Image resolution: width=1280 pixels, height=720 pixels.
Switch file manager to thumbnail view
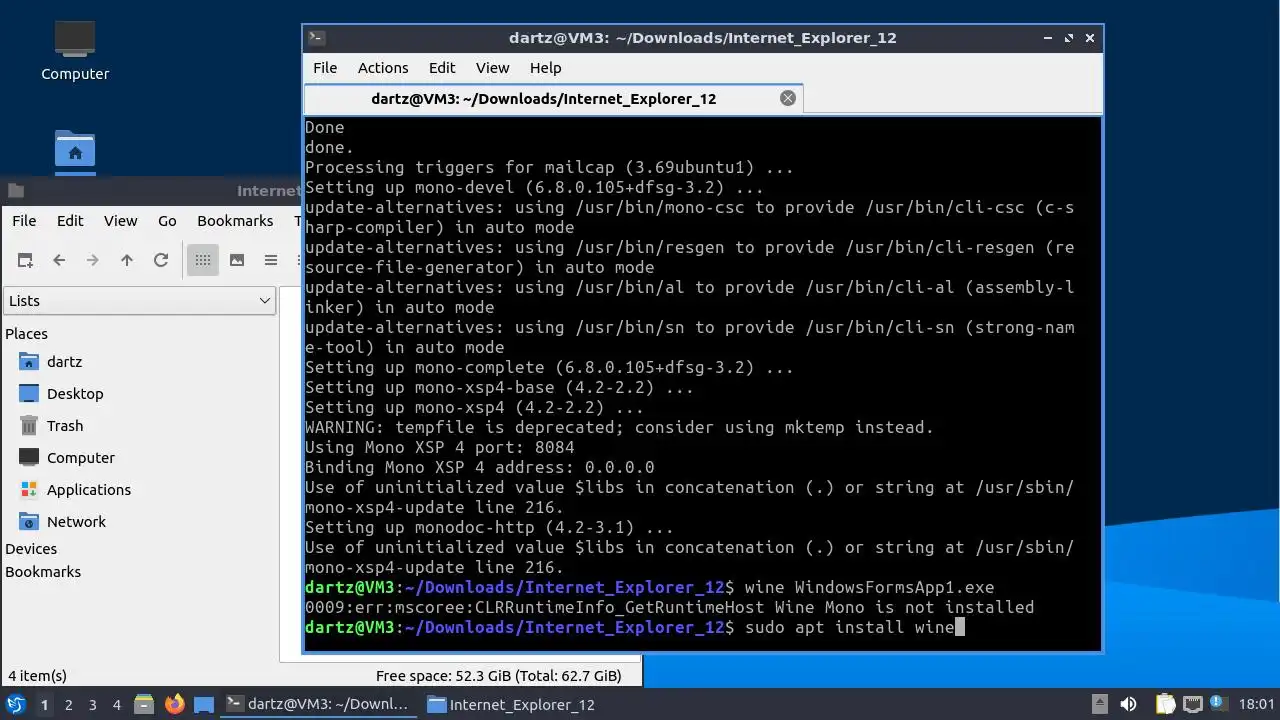237,260
